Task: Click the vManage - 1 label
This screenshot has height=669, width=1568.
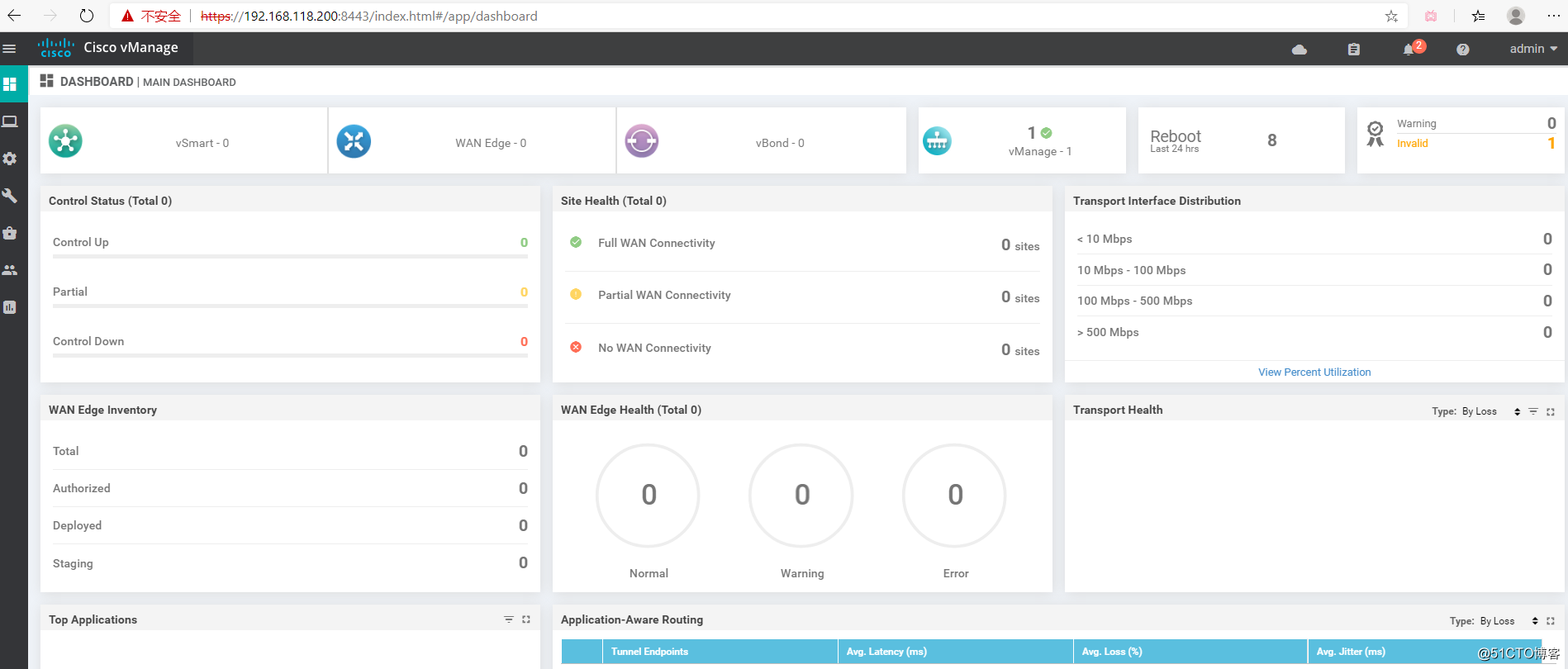Action: click(x=1040, y=151)
